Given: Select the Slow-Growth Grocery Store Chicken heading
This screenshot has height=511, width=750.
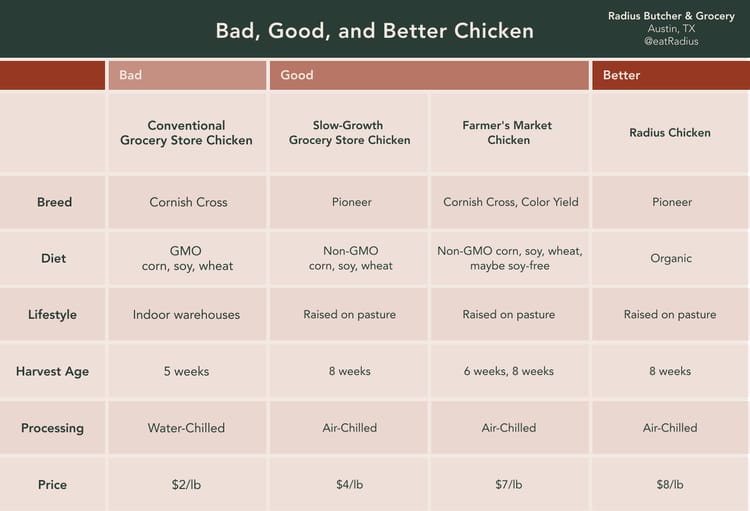Looking at the screenshot, I should 350,133.
